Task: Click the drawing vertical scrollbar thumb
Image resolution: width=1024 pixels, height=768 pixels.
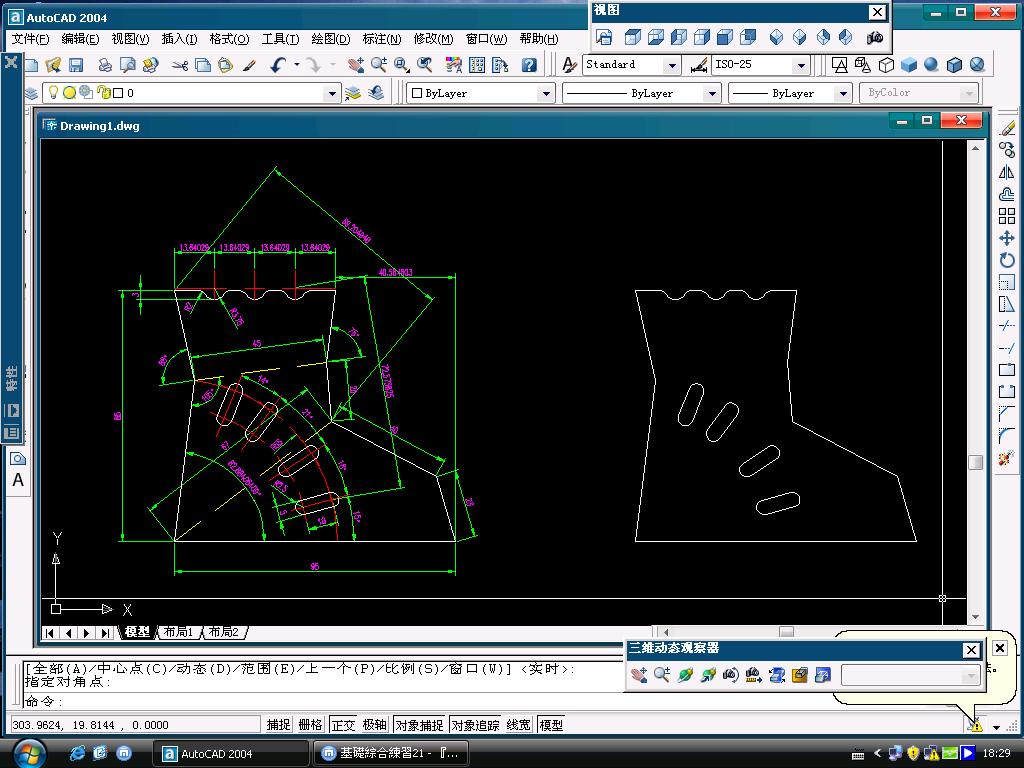Action: click(975, 462)
